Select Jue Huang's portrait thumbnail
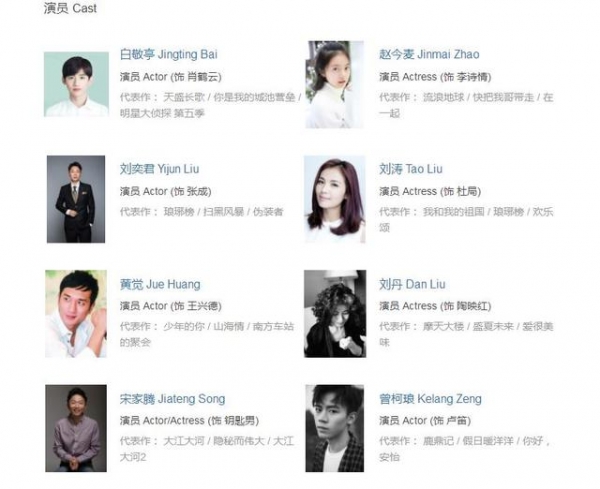 tap(76, 314)
